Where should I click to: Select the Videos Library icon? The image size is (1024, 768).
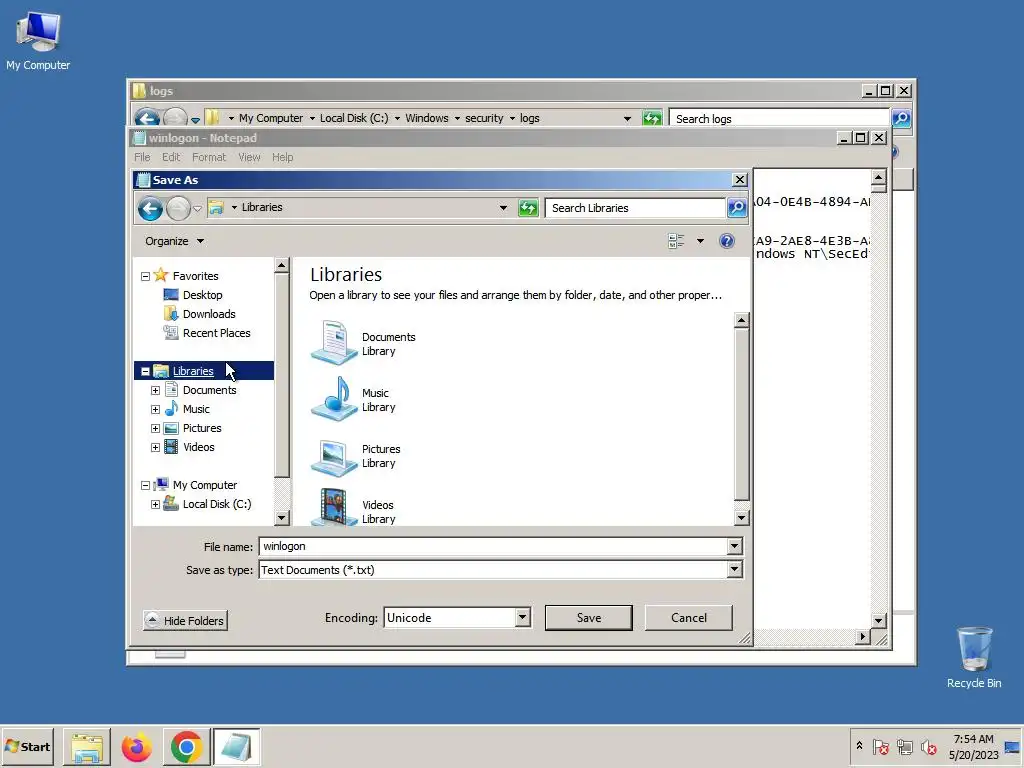pyautogui.click(x=334, y=507)
